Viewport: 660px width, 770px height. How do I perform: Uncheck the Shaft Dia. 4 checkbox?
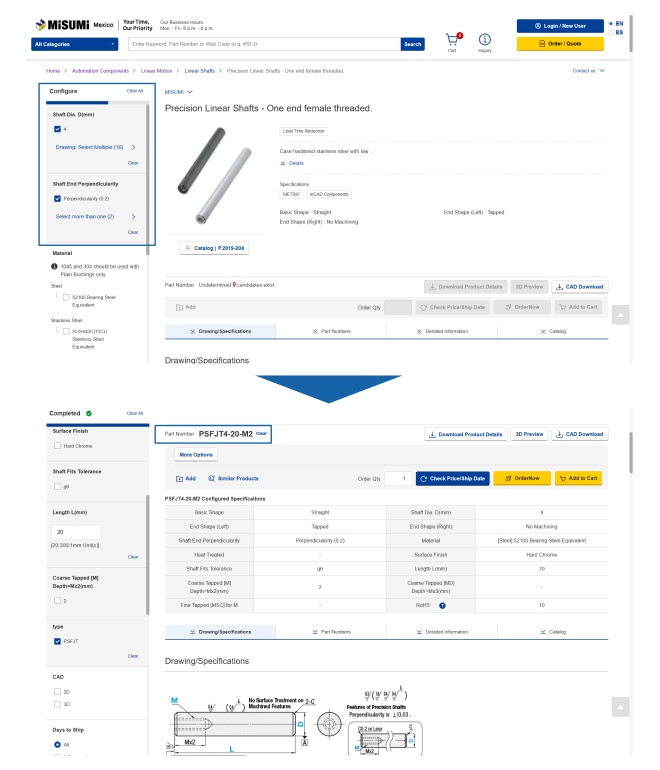tap(58, 129)
